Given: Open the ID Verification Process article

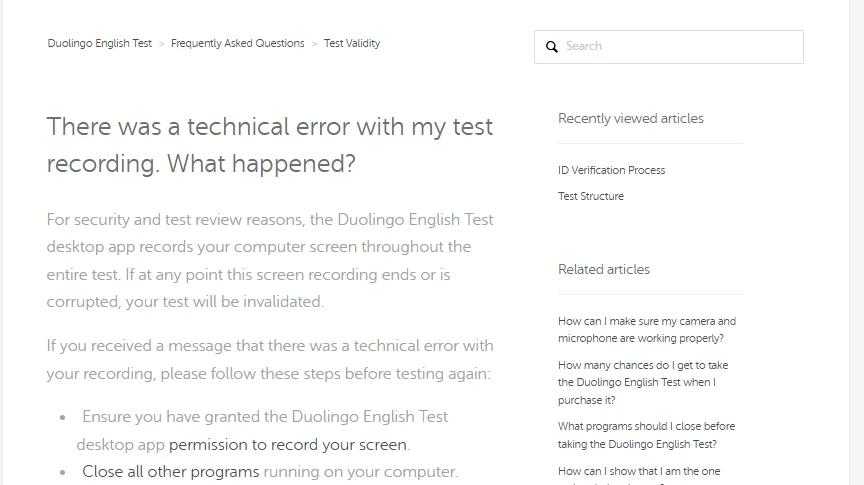Looking at the screenshot, I should [x=611, y=170].
